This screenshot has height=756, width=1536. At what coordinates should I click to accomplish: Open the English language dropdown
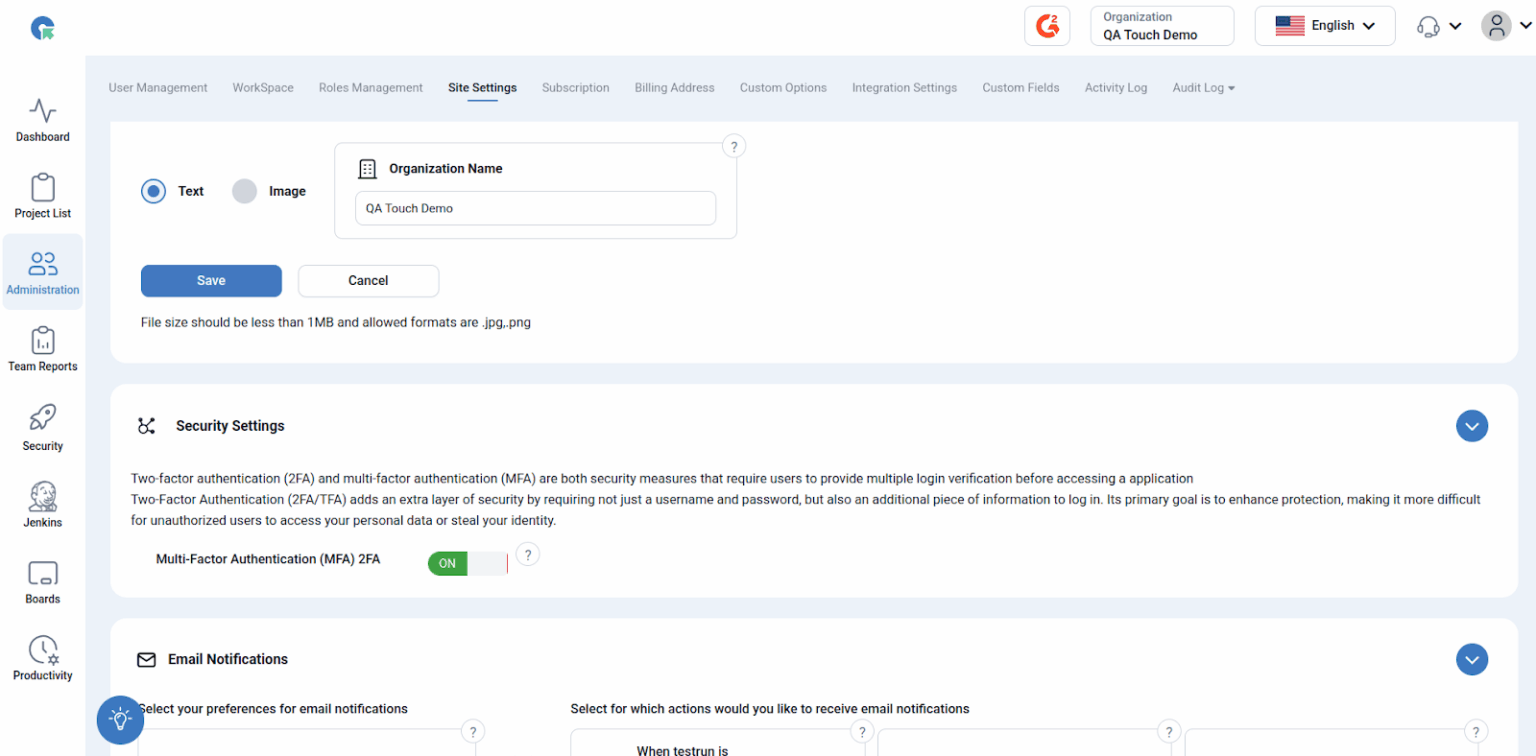pyautogui.click(x=1324, y=26)
